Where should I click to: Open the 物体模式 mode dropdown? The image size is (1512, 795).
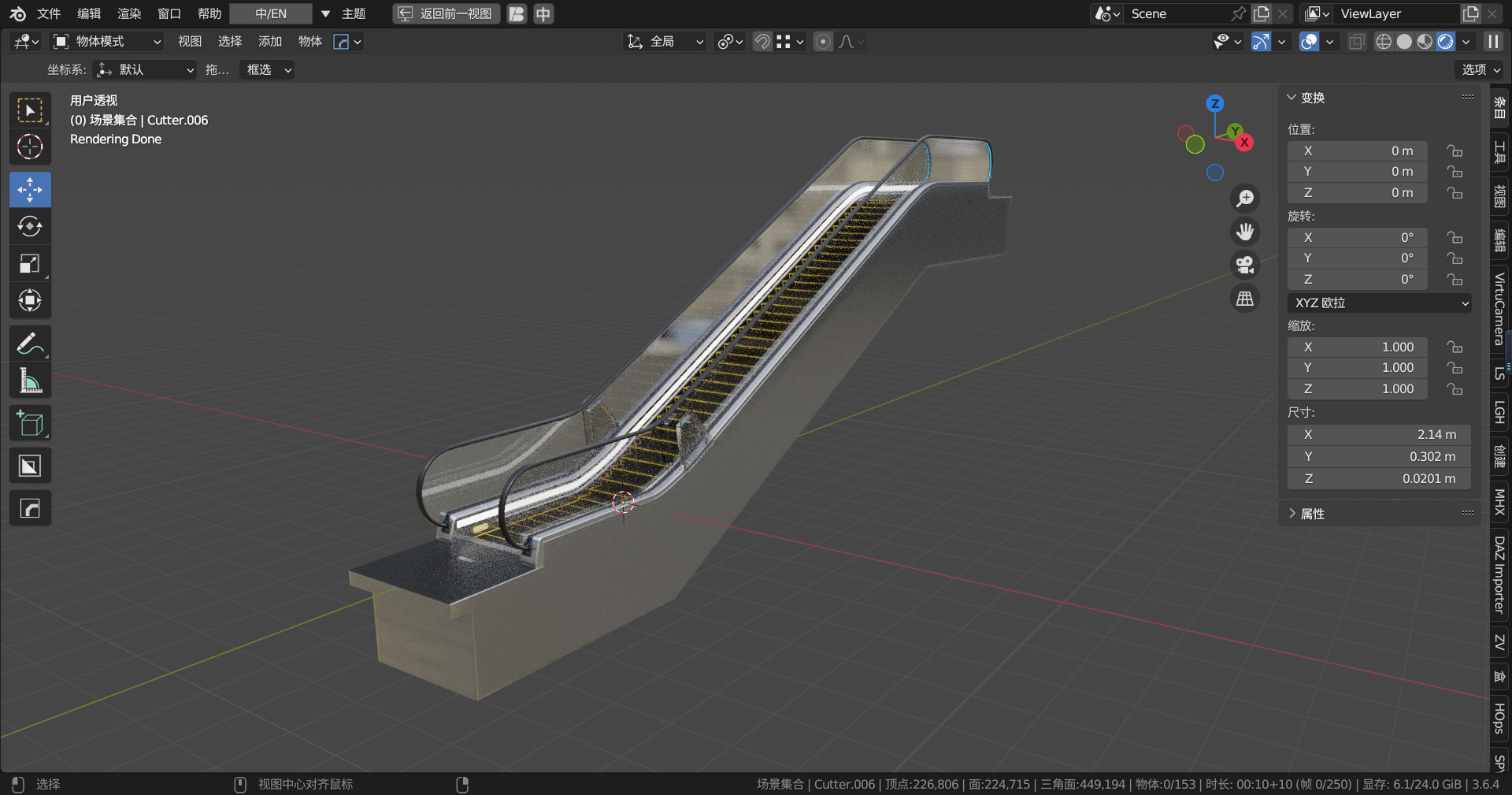click(x=107, y=42)
